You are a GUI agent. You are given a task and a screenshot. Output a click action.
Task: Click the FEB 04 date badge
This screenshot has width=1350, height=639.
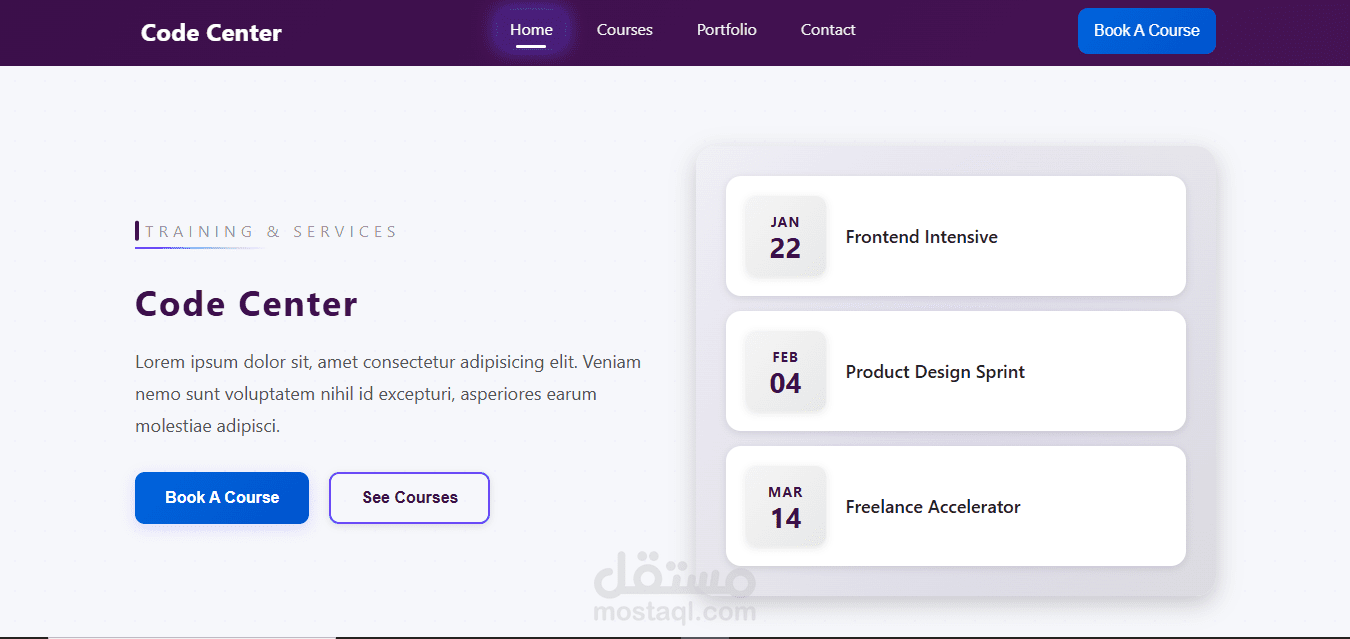click(x=785, y=372)
